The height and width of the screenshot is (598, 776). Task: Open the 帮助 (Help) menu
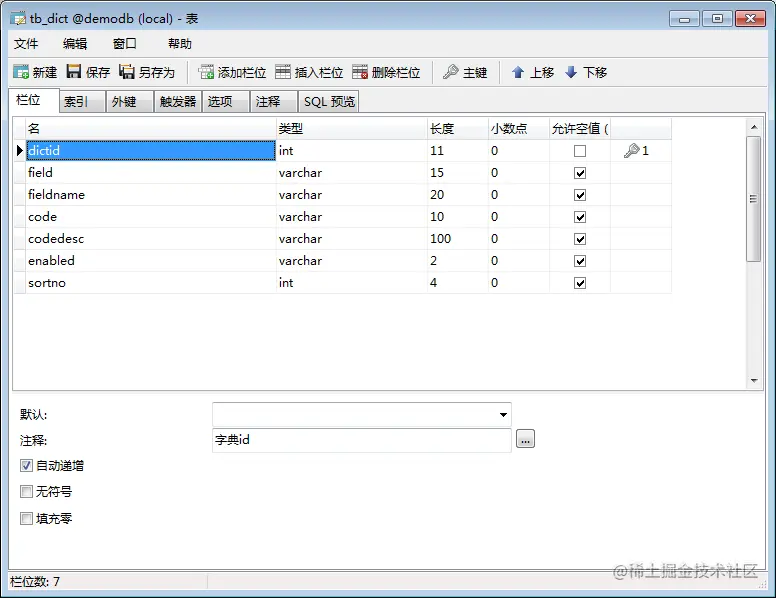(180, 44)
